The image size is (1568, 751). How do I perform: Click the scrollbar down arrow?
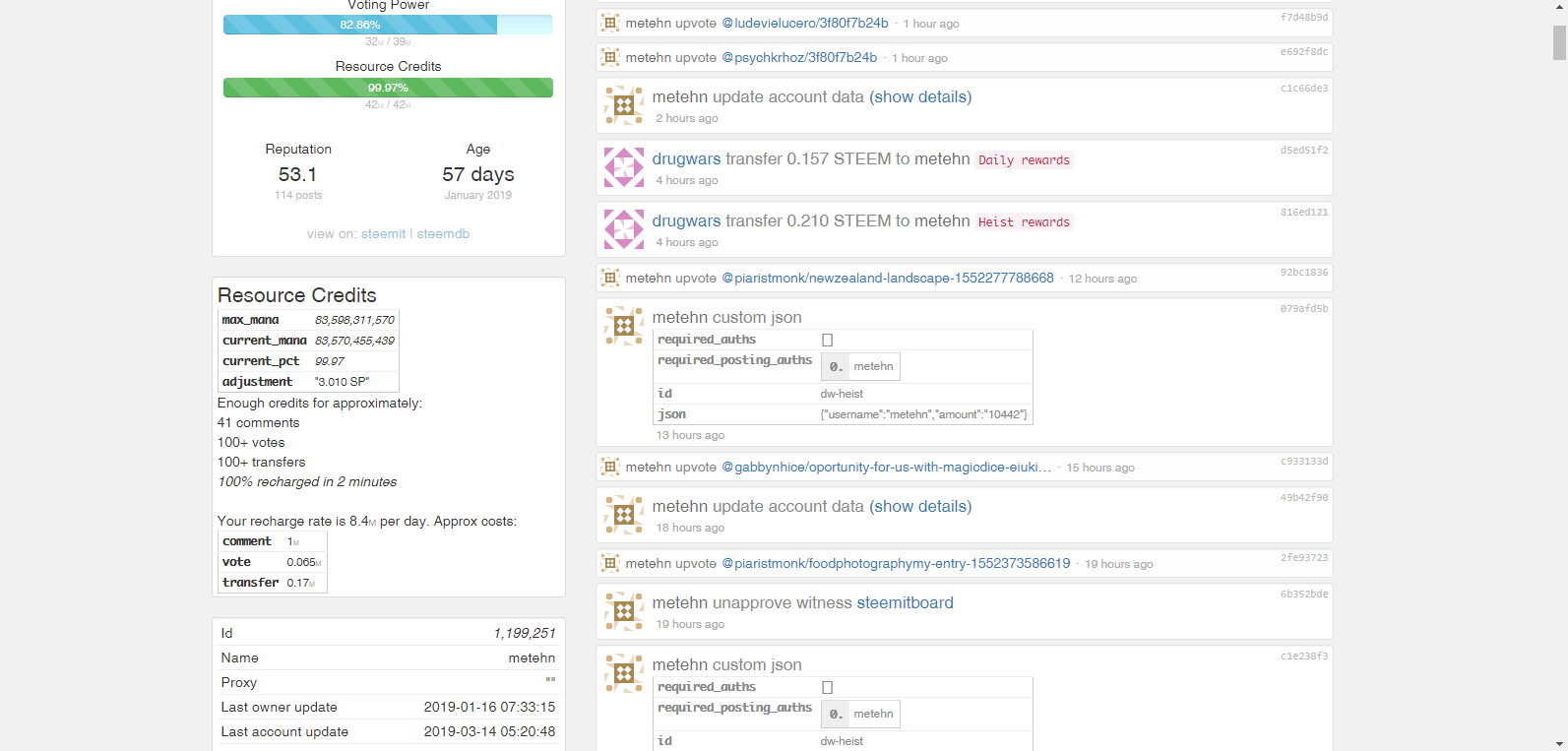click(x=1559, y=744)
